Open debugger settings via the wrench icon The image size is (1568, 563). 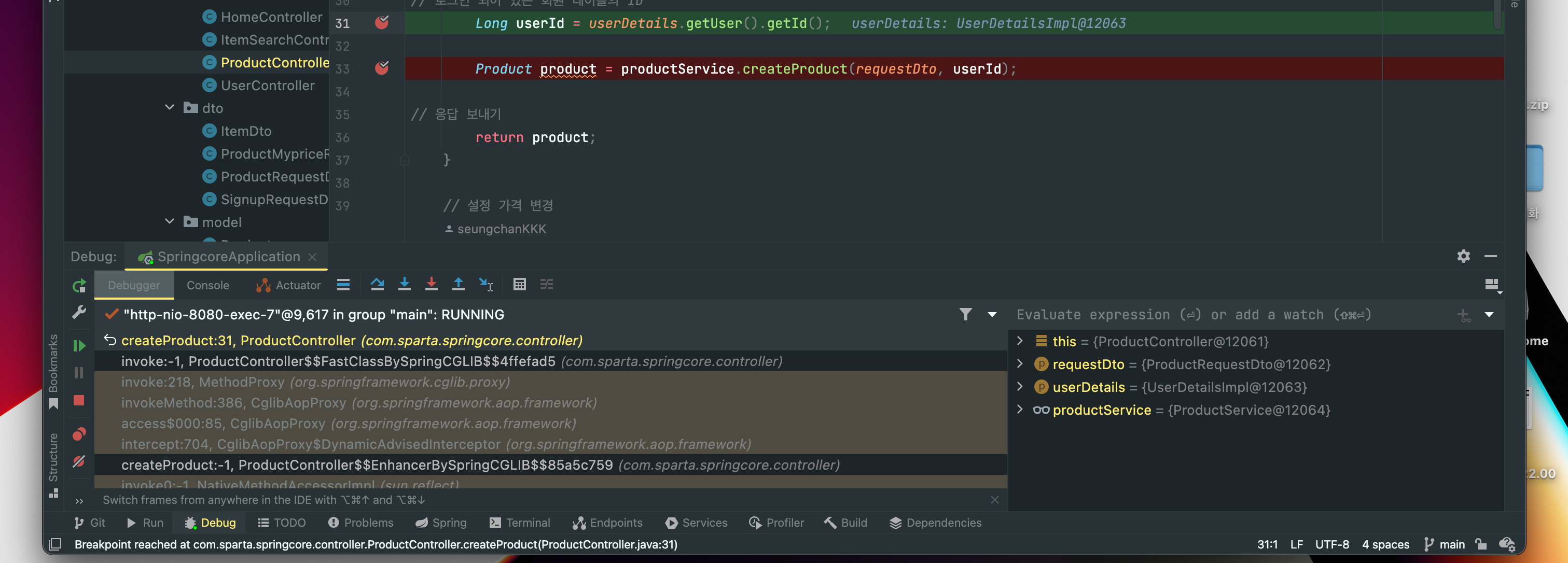click(79, 313)
